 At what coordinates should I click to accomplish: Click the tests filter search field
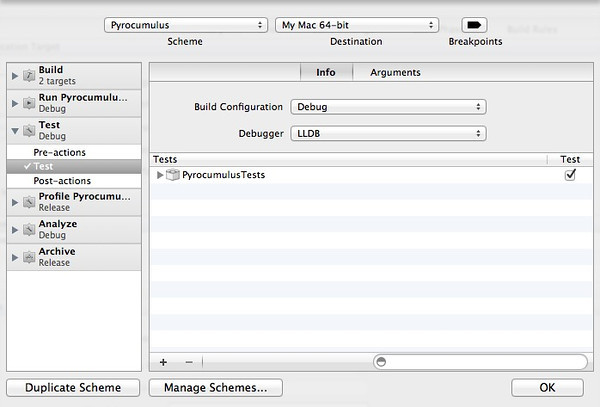[480, 362]
